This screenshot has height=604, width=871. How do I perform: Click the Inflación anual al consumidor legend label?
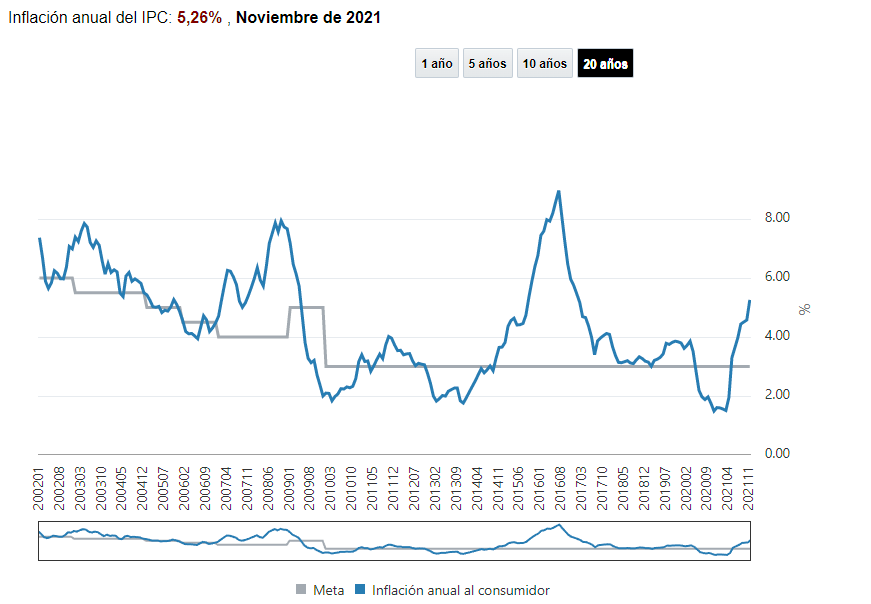click(x=460, y=590)
